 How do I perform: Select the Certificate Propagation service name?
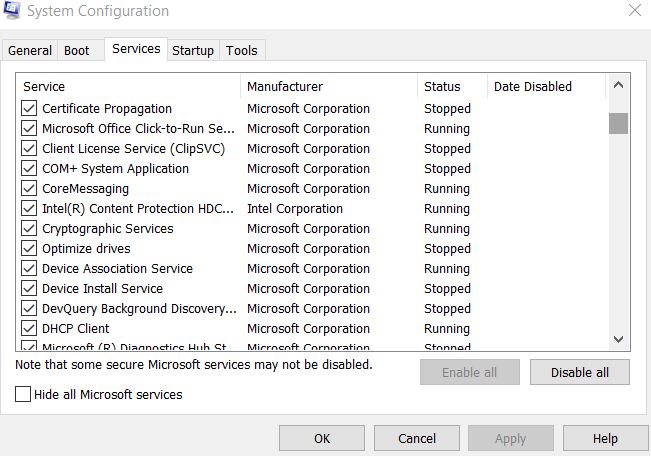coord(107,109)
